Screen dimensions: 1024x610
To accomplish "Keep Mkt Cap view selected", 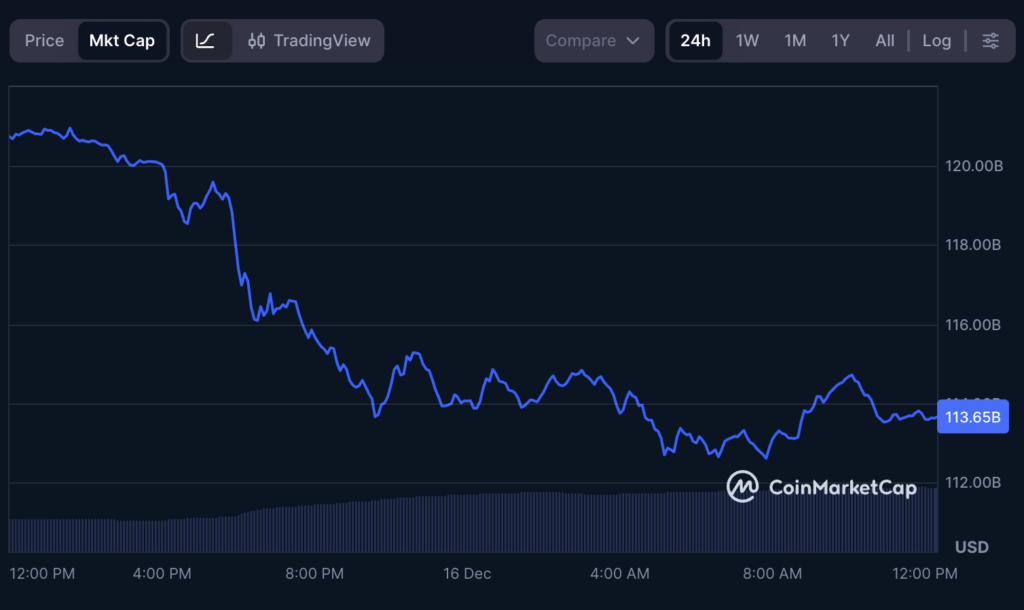I will pyautogui.click(x=121, y=40).
